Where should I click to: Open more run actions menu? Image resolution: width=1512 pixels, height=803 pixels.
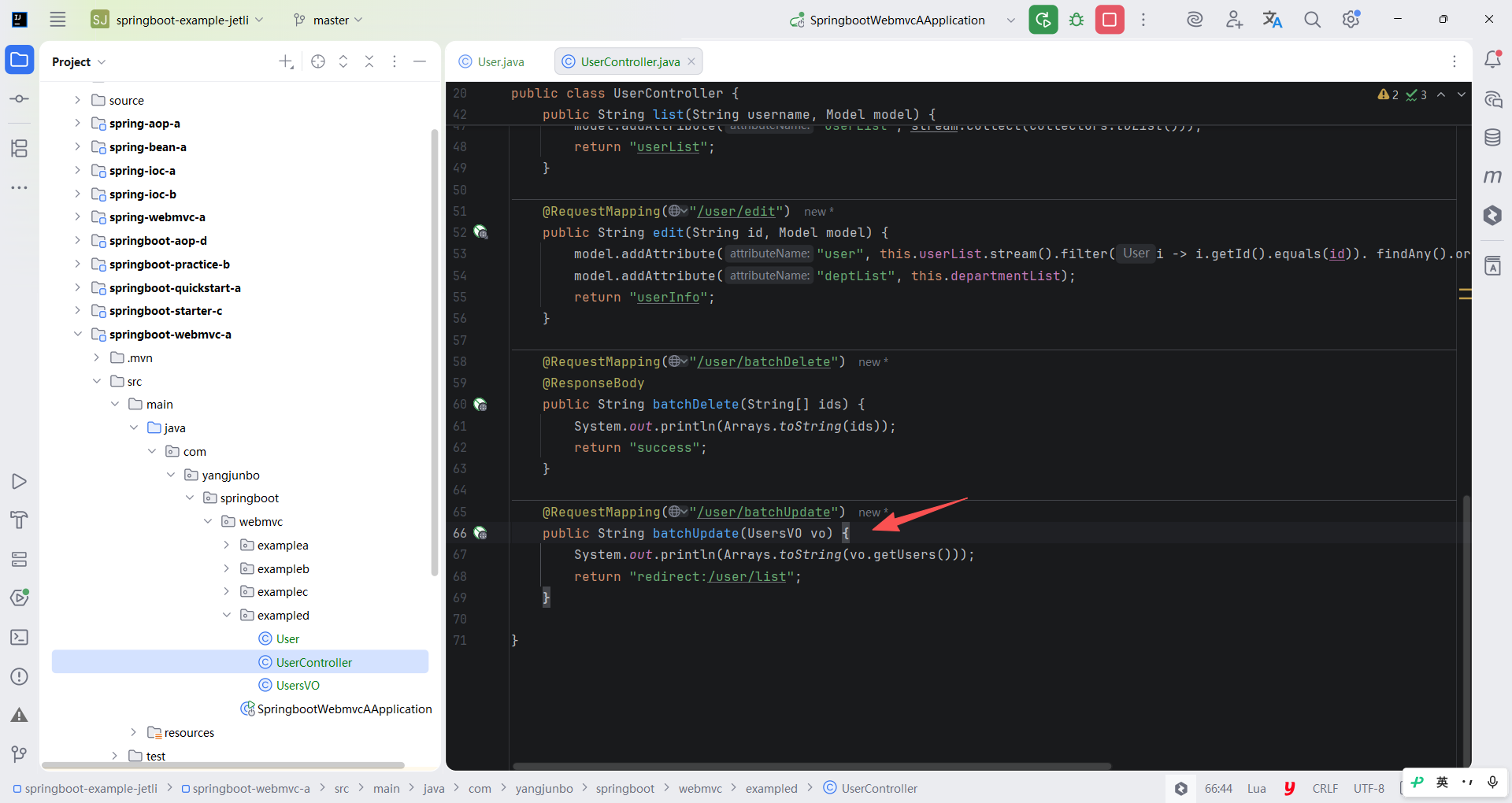pos(1143,20)
